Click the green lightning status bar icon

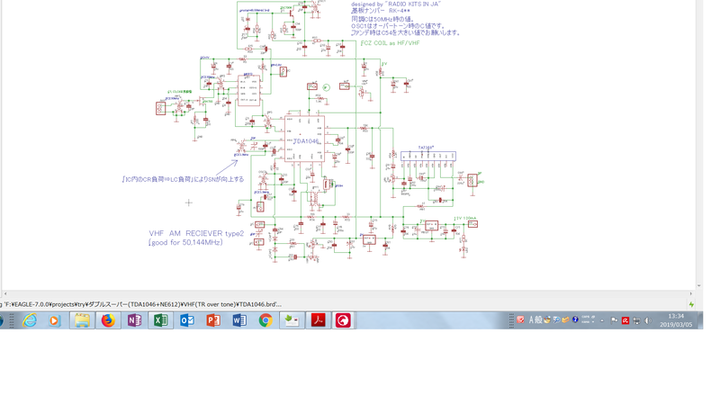(x=691, y=304)
